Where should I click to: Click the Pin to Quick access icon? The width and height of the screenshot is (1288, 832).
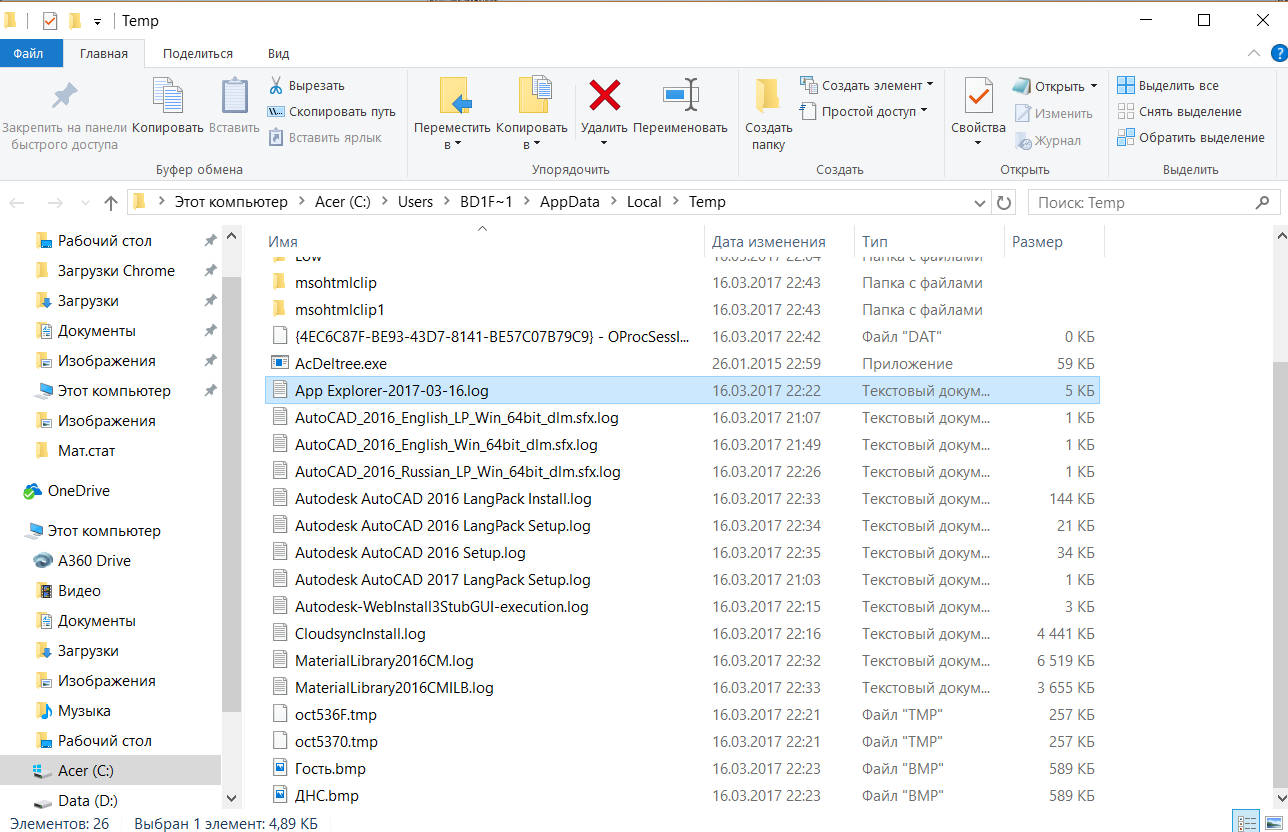click(64, 96)
